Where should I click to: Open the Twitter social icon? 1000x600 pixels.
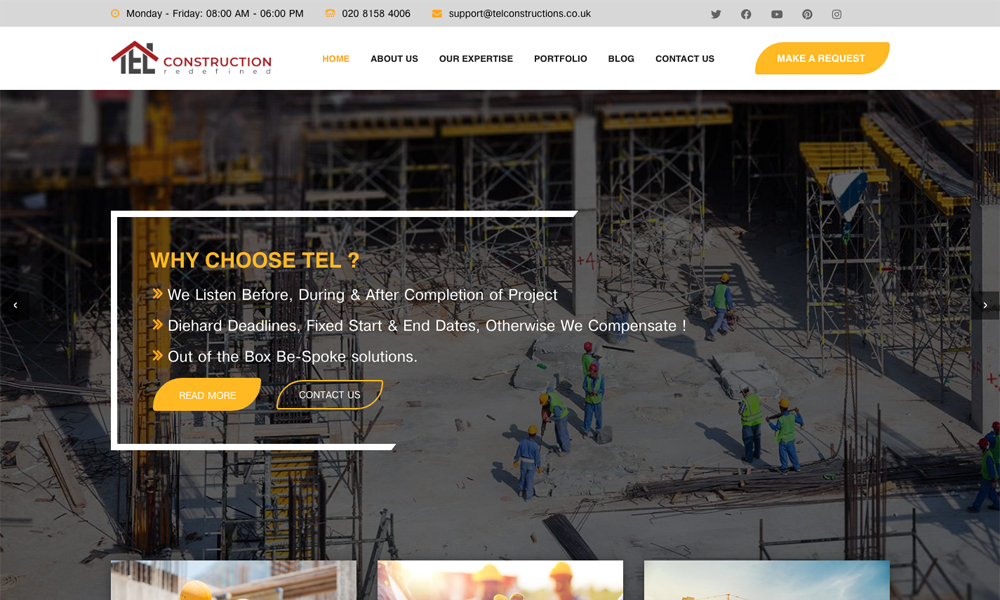point(716,14)
